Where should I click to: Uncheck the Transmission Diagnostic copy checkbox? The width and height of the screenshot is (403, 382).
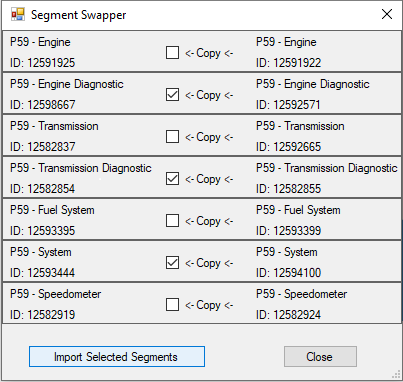click(172, 179)
